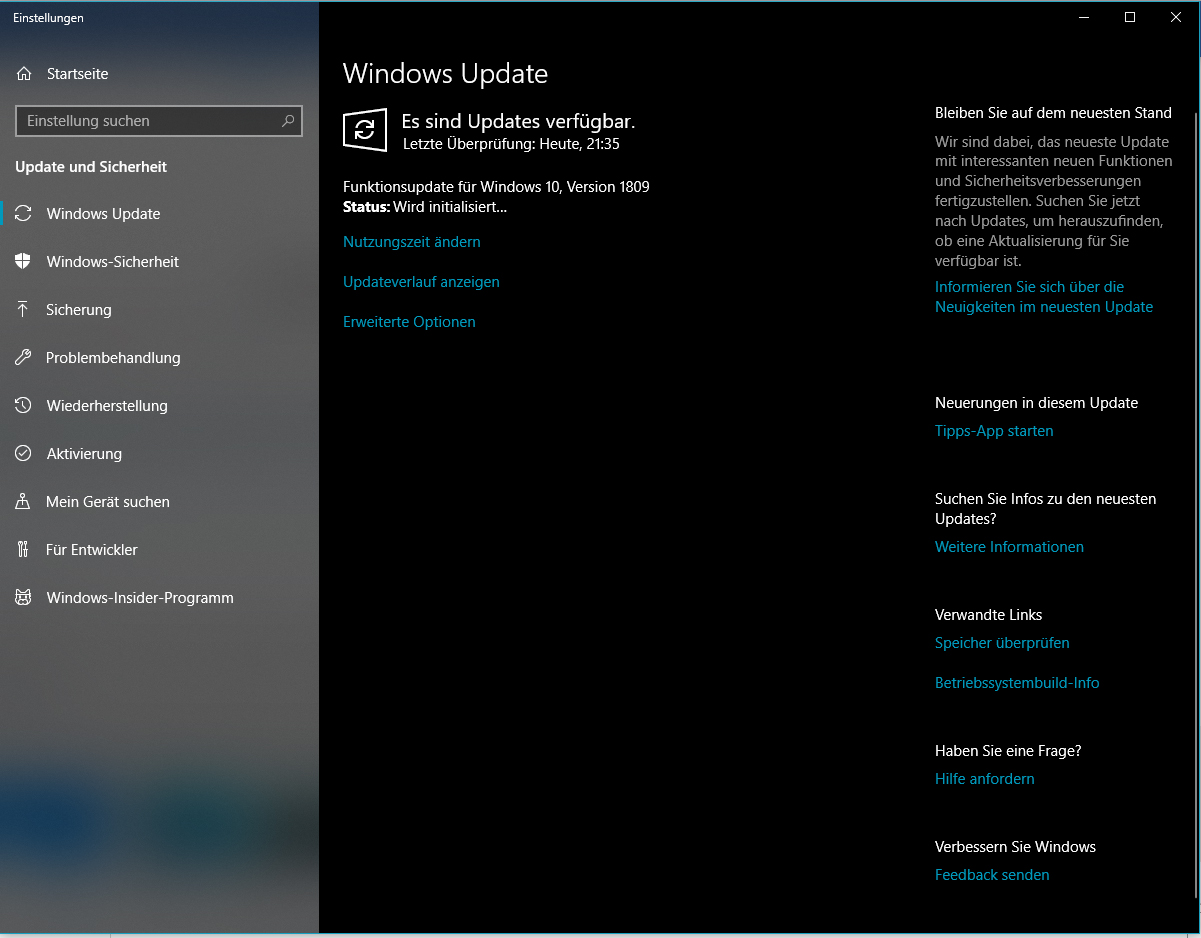Click 'Bleiben Sie auf dem neuesten Stand' heading
The height and width of the screenshot is (938, 1201).
click(x=1053, y=113)
